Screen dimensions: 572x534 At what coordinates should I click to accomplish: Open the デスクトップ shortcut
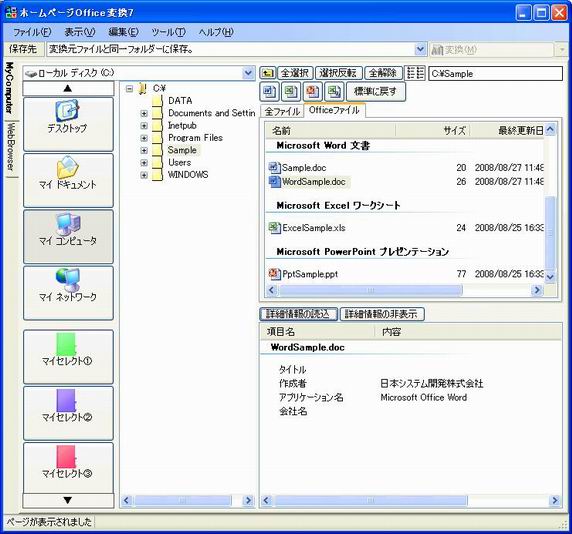point(68,124)
